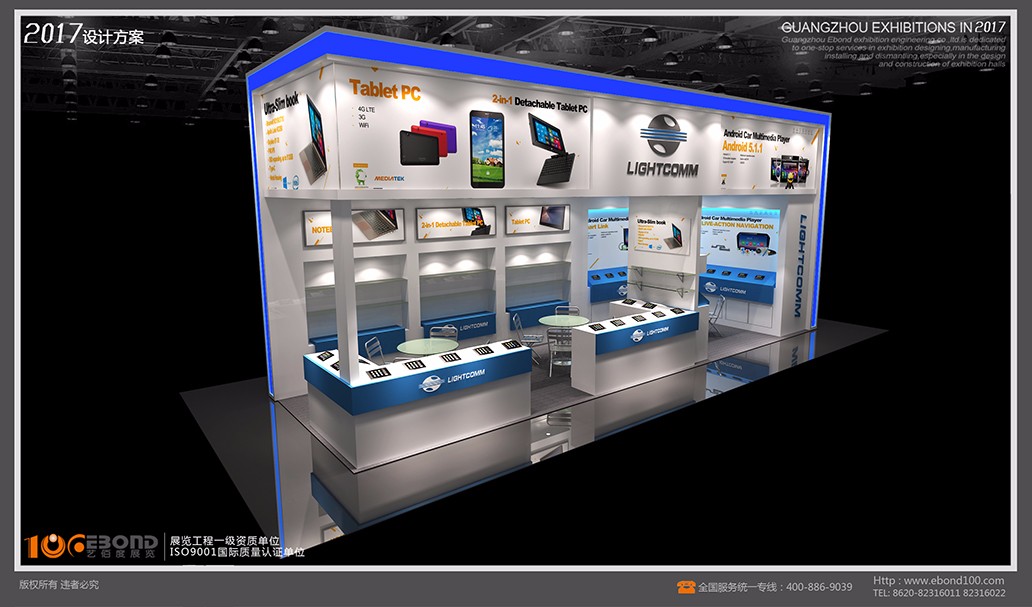The height and width of the screenshot is (607, 1032).
Task: Click the red and purple tablets image
Action: coord(428,142)
